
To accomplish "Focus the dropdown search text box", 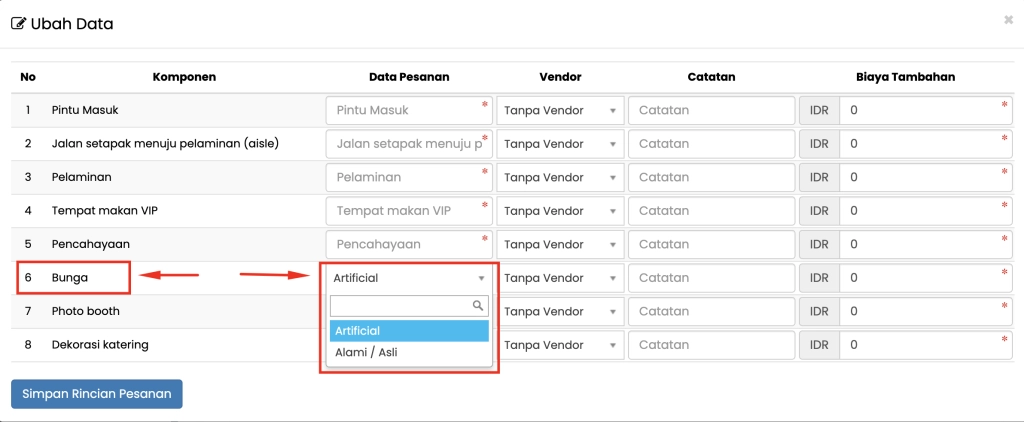I will pos(400,306).
